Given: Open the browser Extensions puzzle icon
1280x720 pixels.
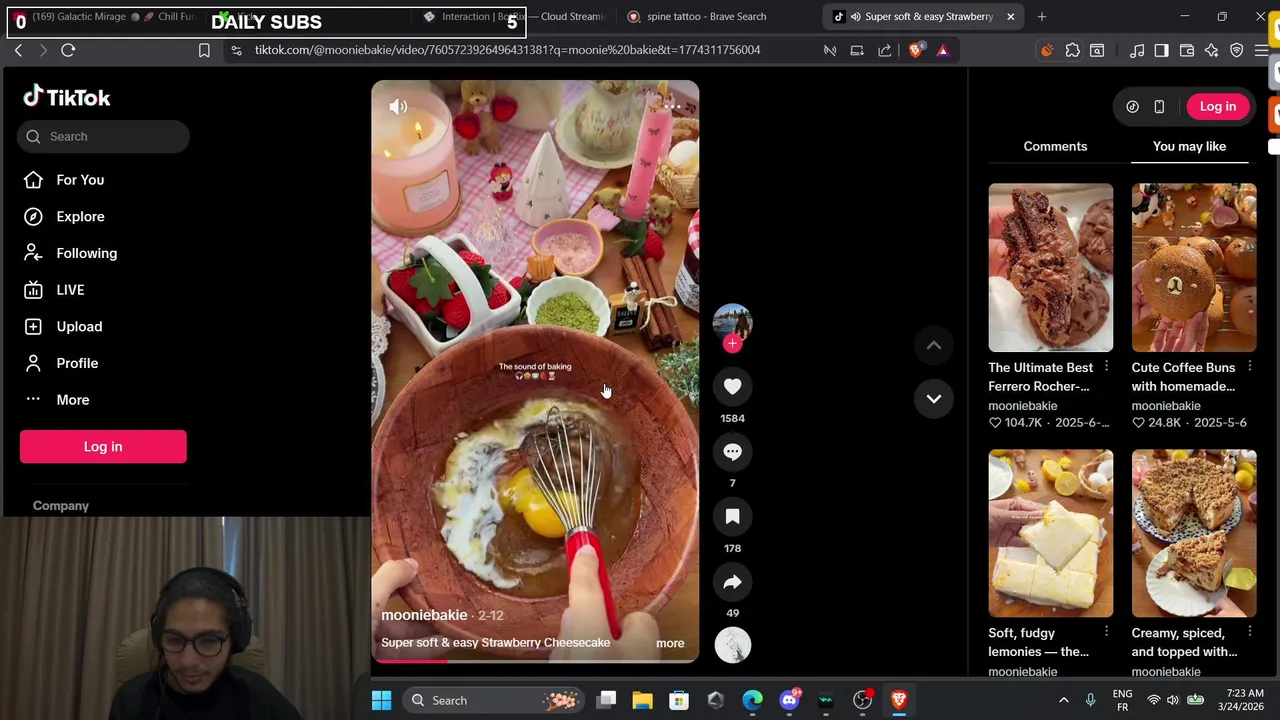Looking at the screenshot, I should pos(1072,50).
